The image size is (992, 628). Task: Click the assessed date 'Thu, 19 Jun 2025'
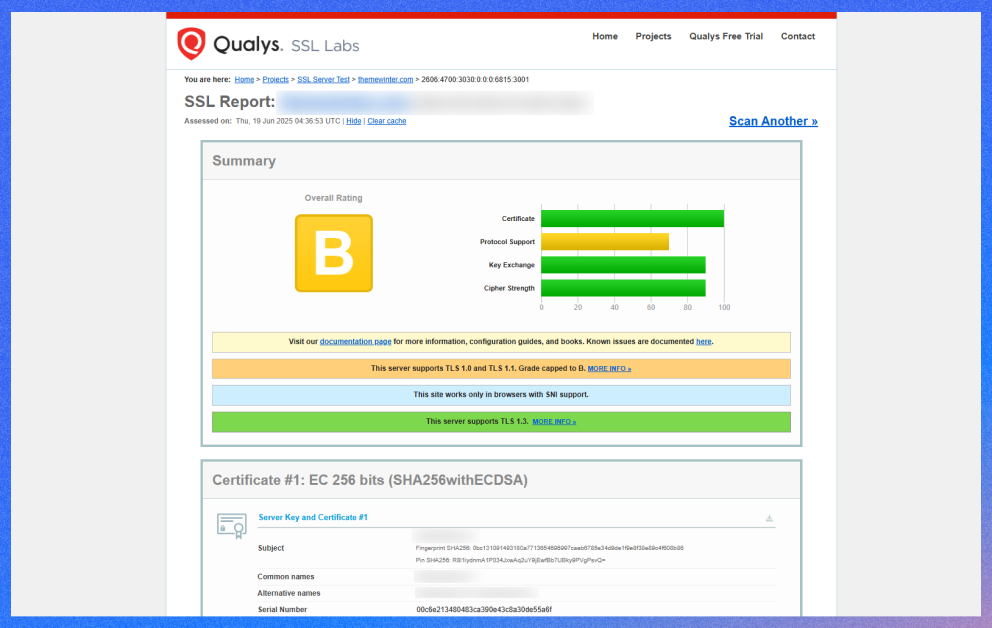288,121
